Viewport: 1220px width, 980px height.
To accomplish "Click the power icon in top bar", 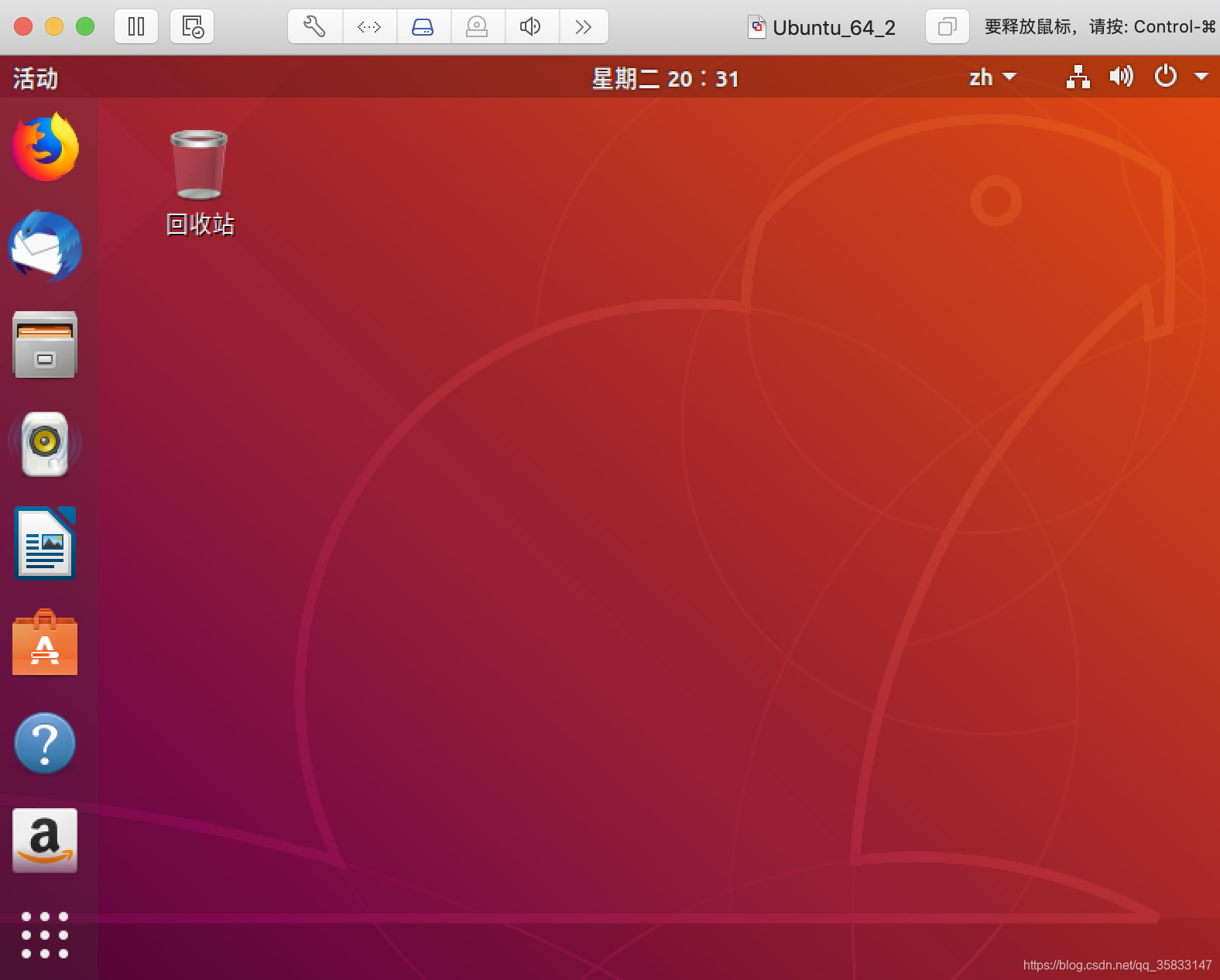I will 1165,76.
